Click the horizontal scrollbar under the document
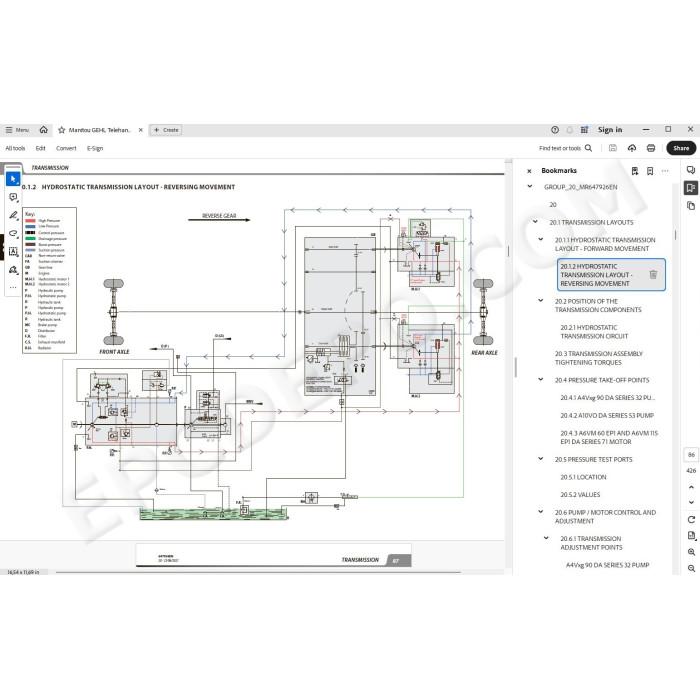This screenshot has width=700, height=700. [258, 572]
